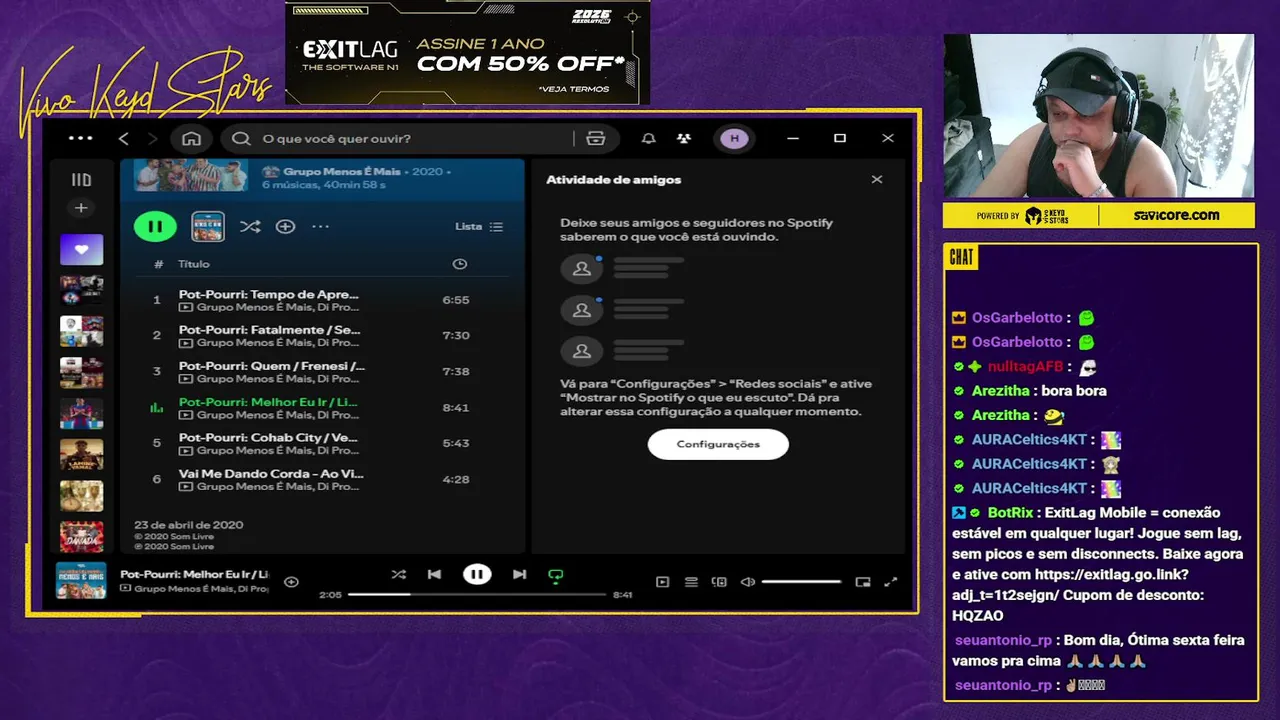Click the first placeholder friend avatar

tap(581, 269)
